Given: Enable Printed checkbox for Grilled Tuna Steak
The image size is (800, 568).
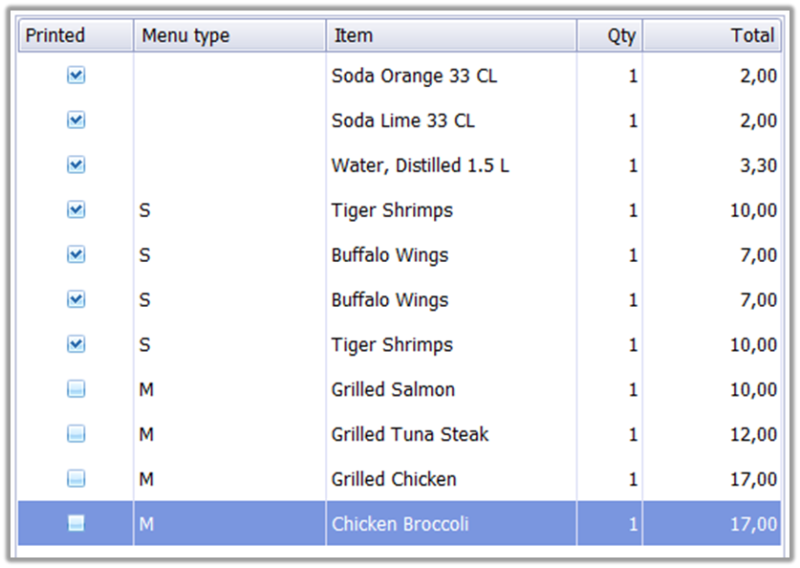Looking at the screenshot, I should [x=76, y=434].
